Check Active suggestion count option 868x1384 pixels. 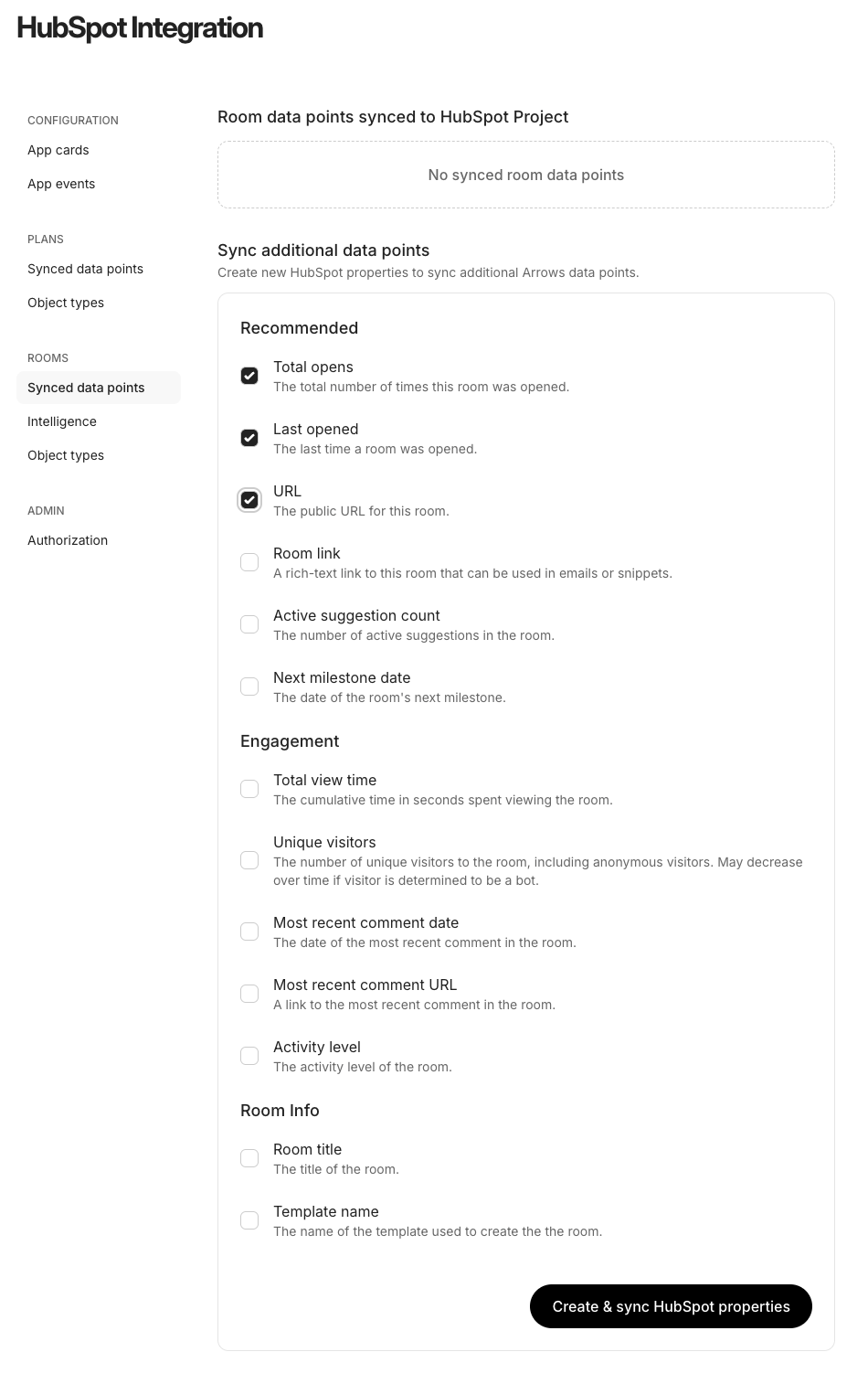[x=249, y=624]
